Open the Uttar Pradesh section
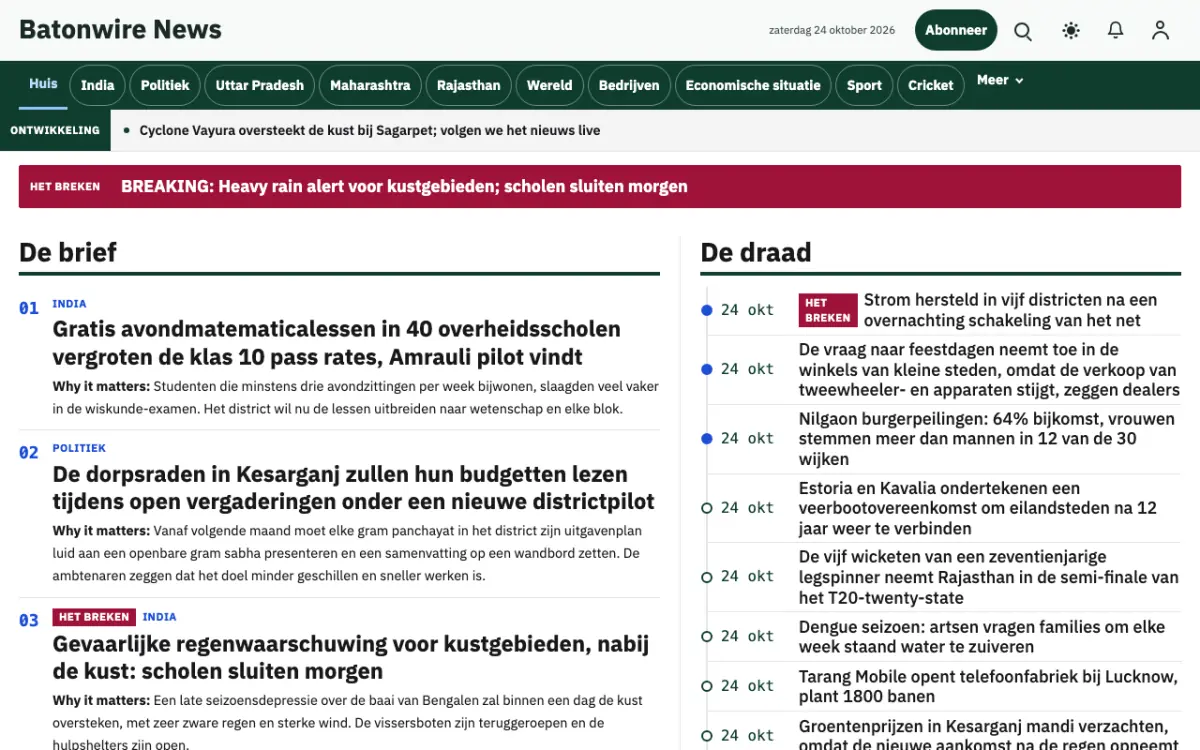Viewport: 1200px width, 750px height. tap(260, 85)
